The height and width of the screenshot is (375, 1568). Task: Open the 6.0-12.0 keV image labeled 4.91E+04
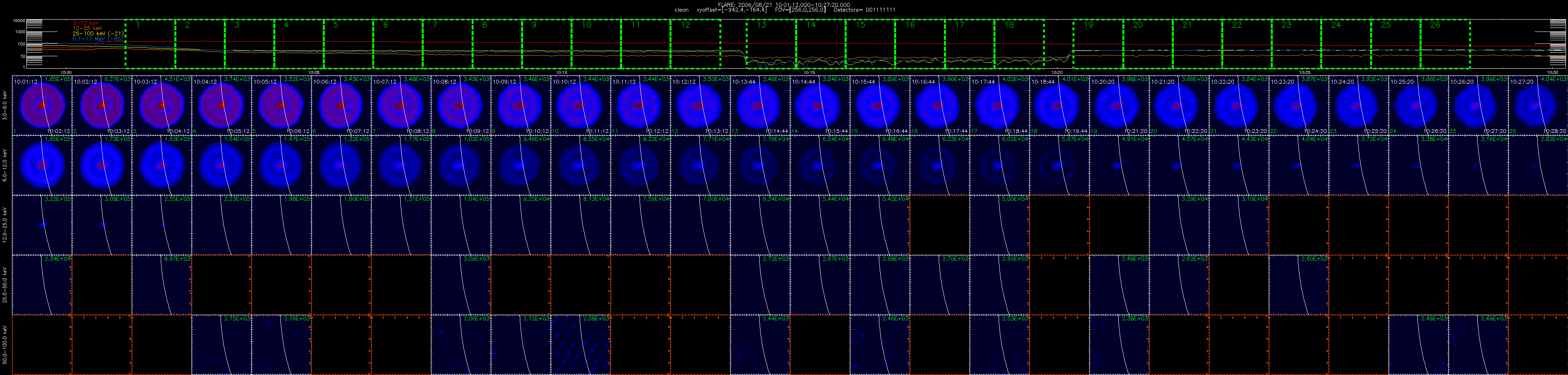(x=1119, y=164)
